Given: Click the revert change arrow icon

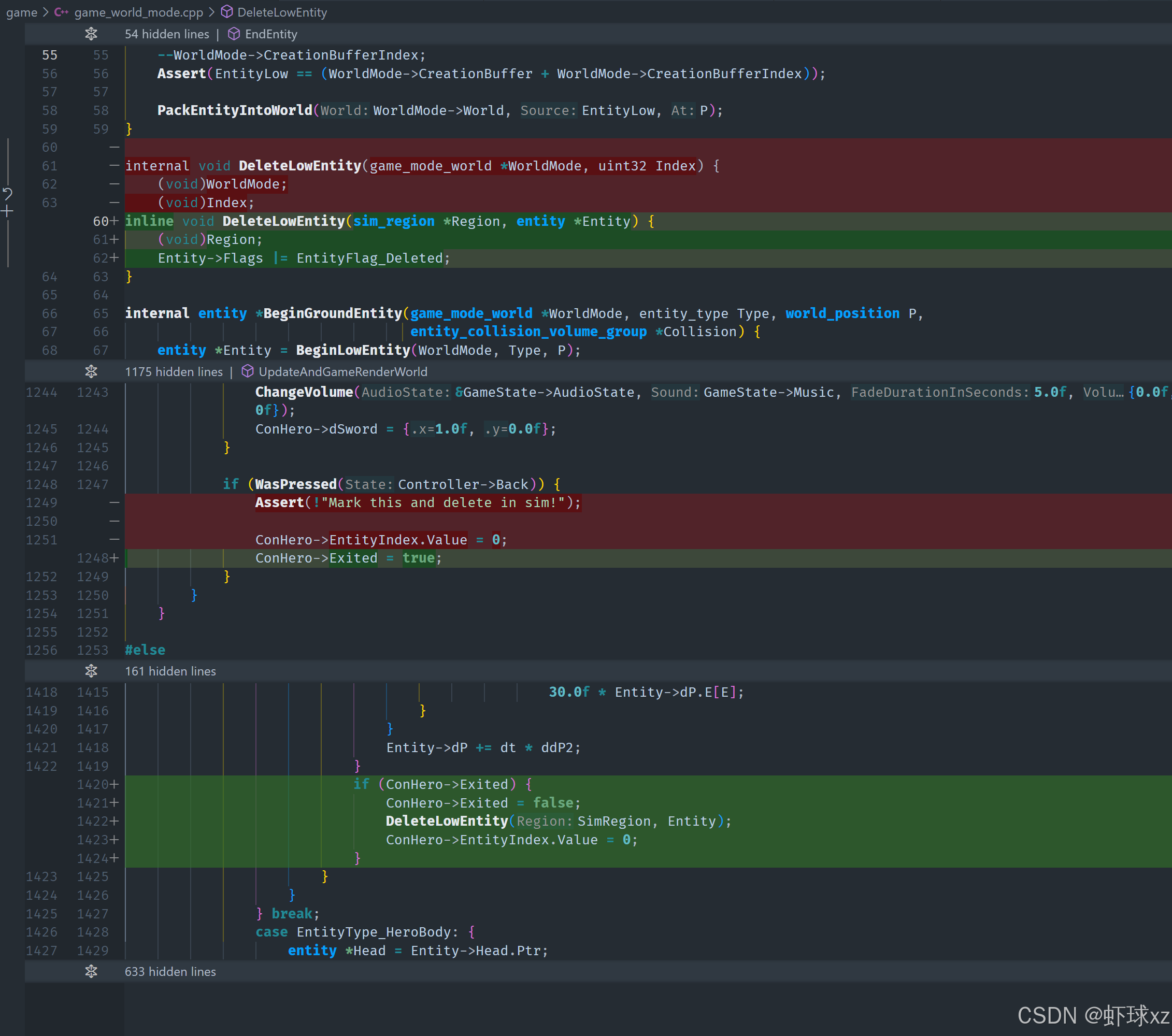Looking at the screenshot, I should tap(7, 193).
